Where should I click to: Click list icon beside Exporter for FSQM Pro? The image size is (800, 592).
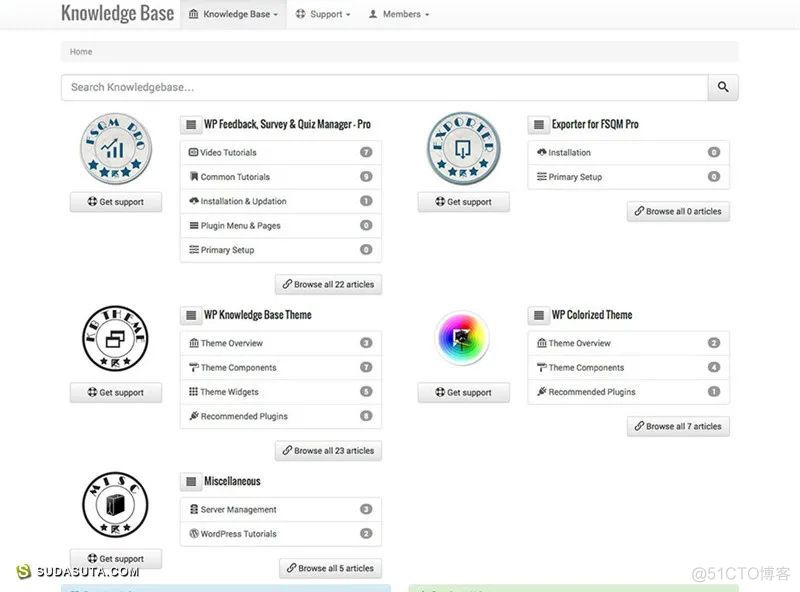(539, 125)
